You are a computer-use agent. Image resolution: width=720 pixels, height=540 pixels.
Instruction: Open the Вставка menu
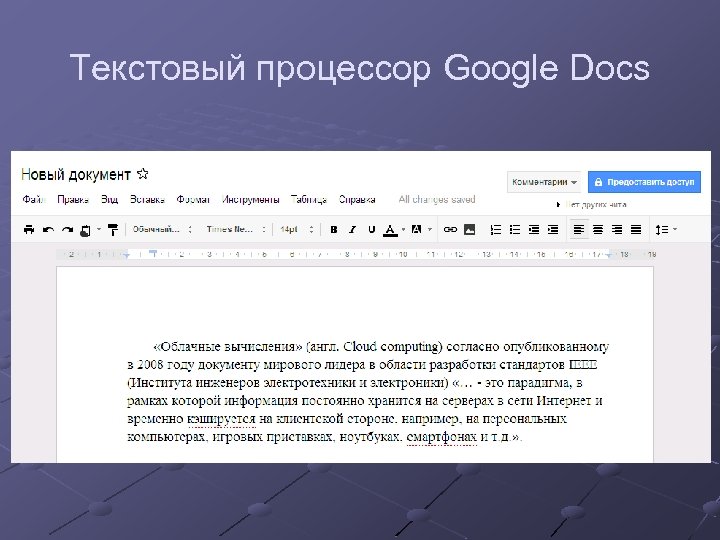click(147, 199)
